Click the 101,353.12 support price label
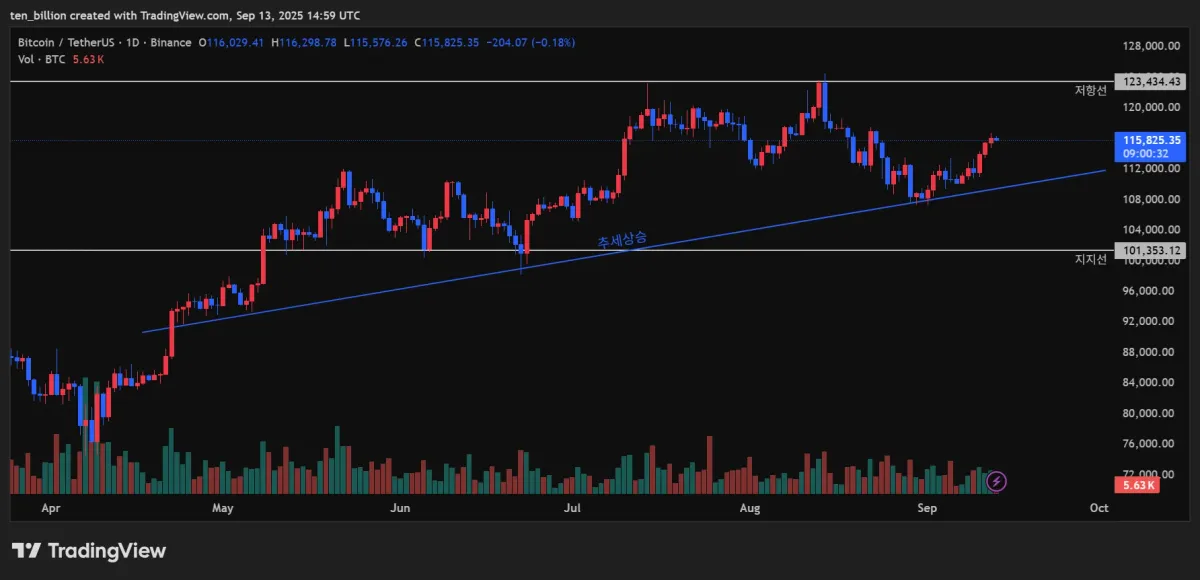The height and width of the screenshot is (580, 1200). coord(1150,251)
